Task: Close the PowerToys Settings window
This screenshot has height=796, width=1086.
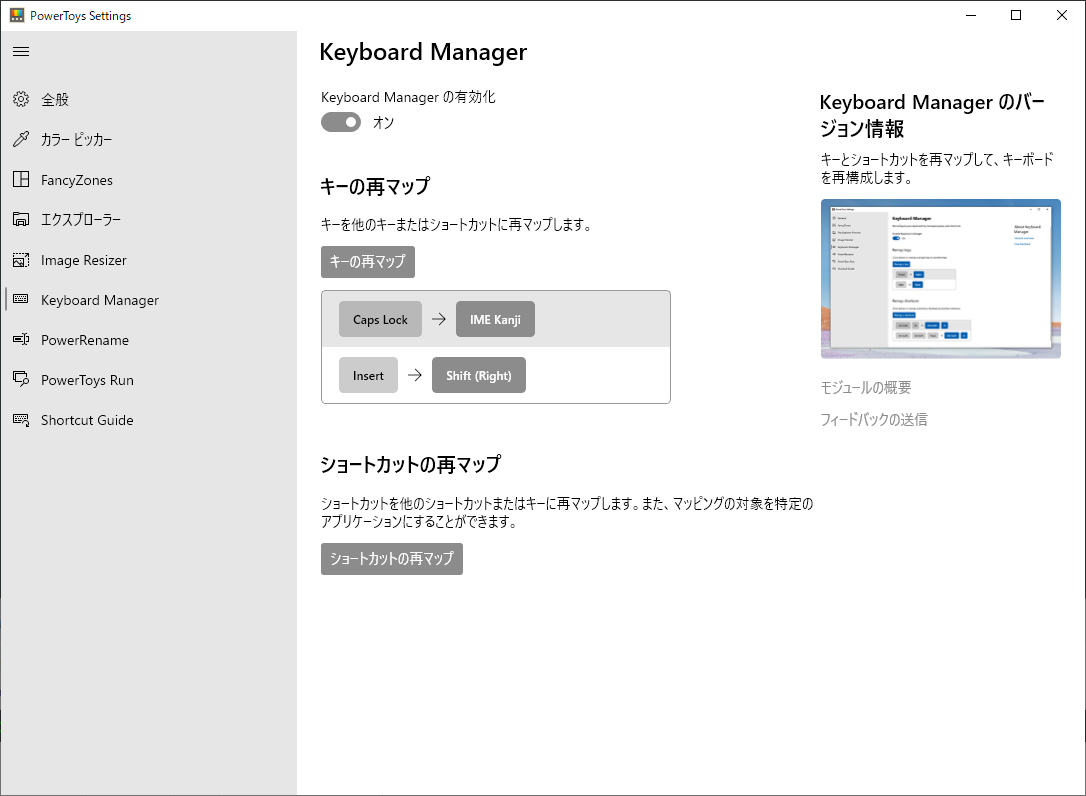Action: coord(1062,15)
